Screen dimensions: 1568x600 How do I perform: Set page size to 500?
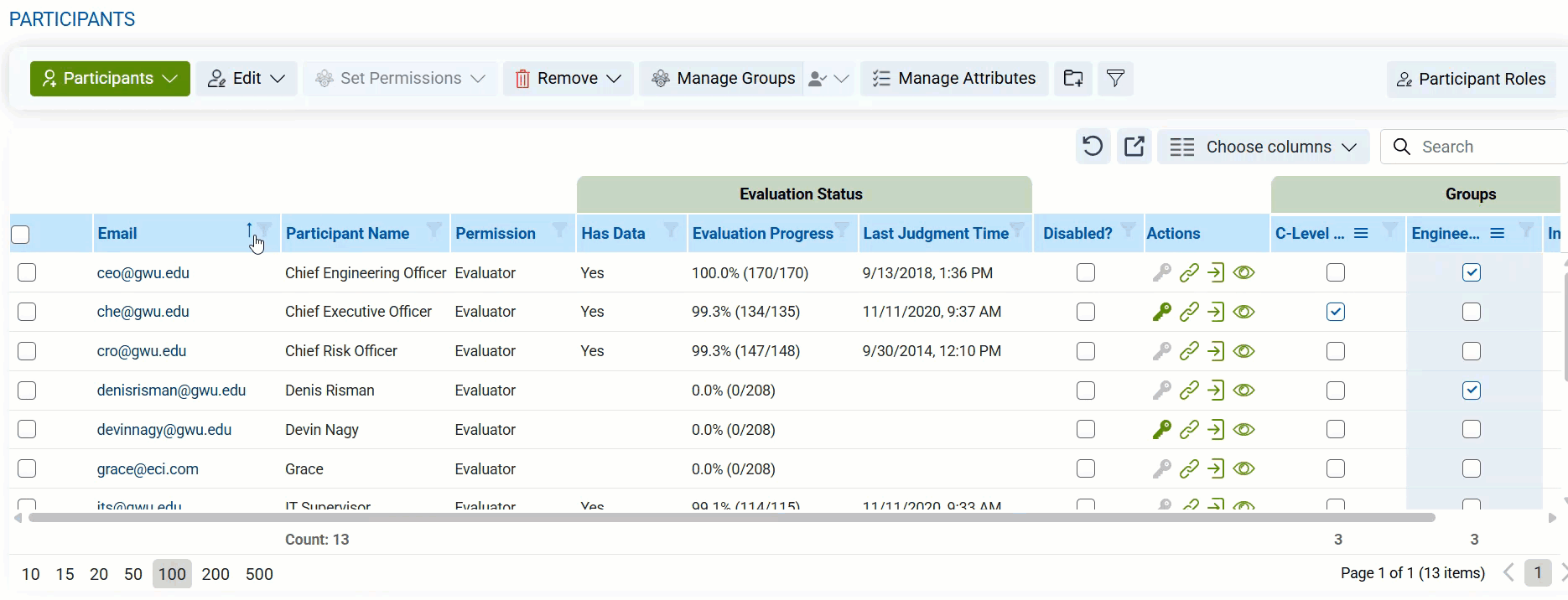(x=259, y=574)
